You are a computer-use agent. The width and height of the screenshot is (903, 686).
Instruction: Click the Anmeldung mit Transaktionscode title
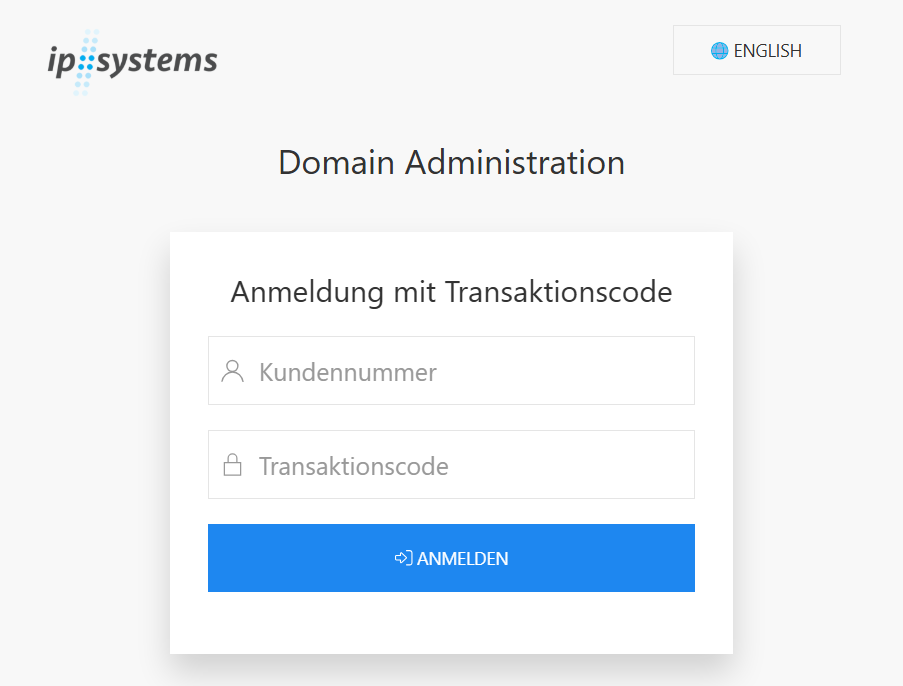click(x=451, y=292)
